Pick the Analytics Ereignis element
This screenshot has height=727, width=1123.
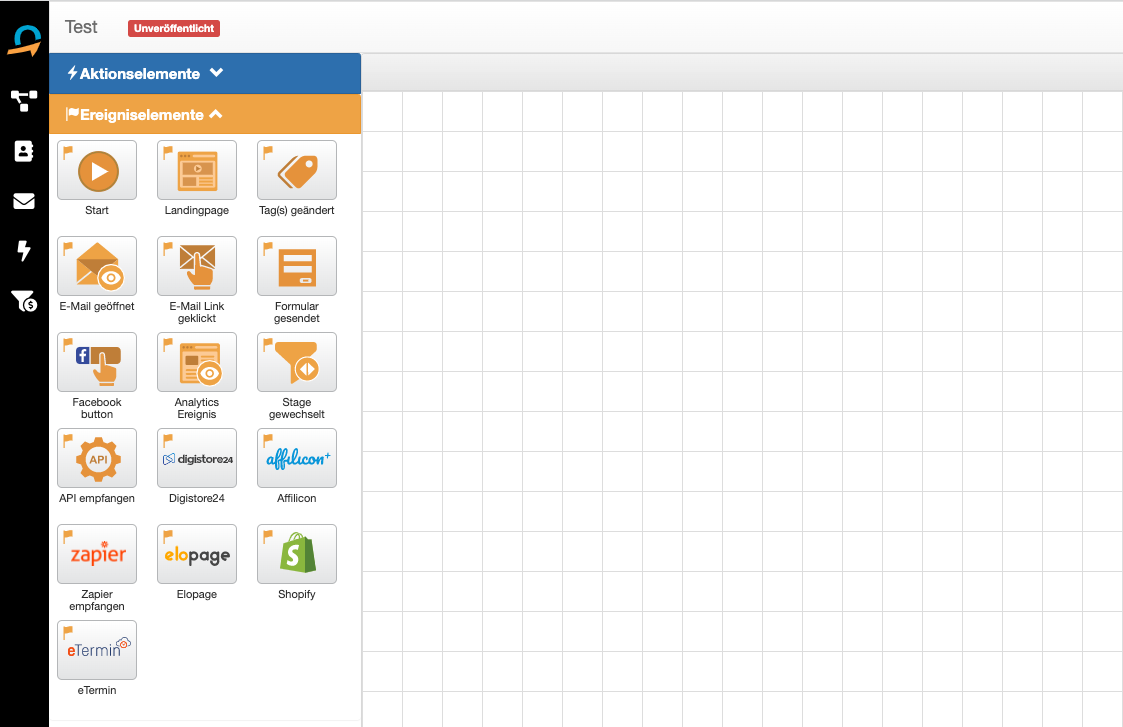click(x=197, y=362)
